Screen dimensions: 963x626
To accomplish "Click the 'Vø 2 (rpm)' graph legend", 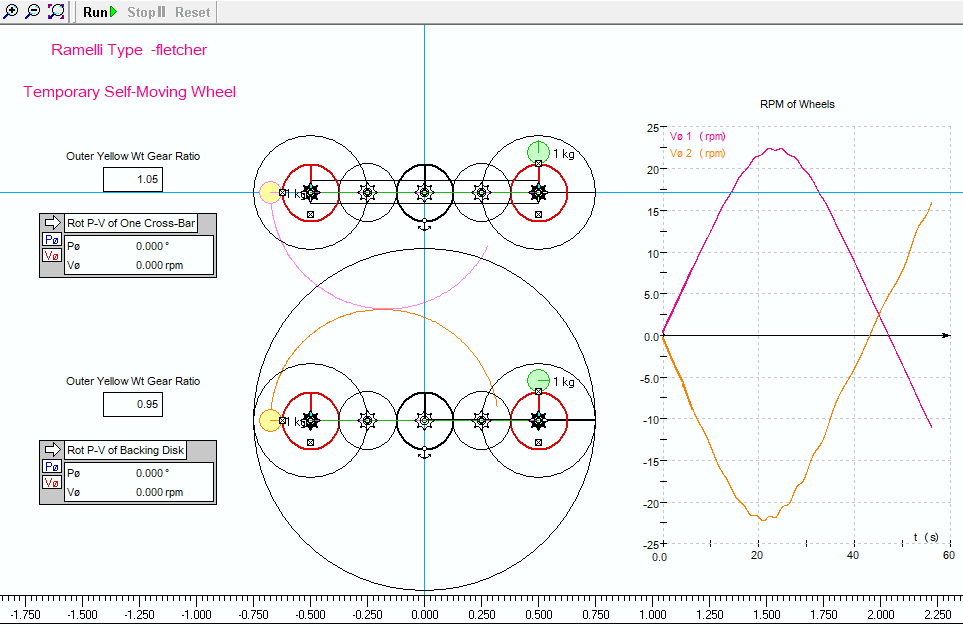I will (698, 153).
